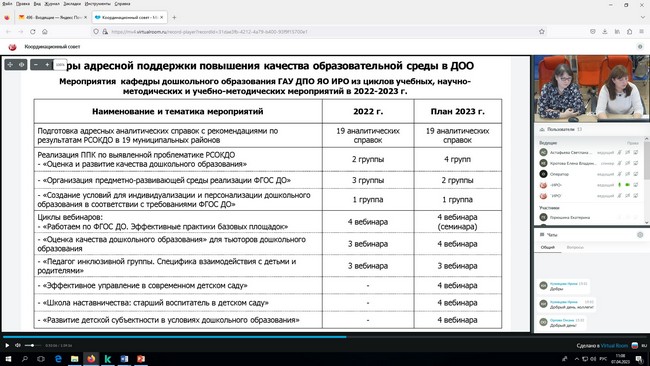Toggle microphone icon for Оператор
Screen dimensions: 650x366
point(620,174)
